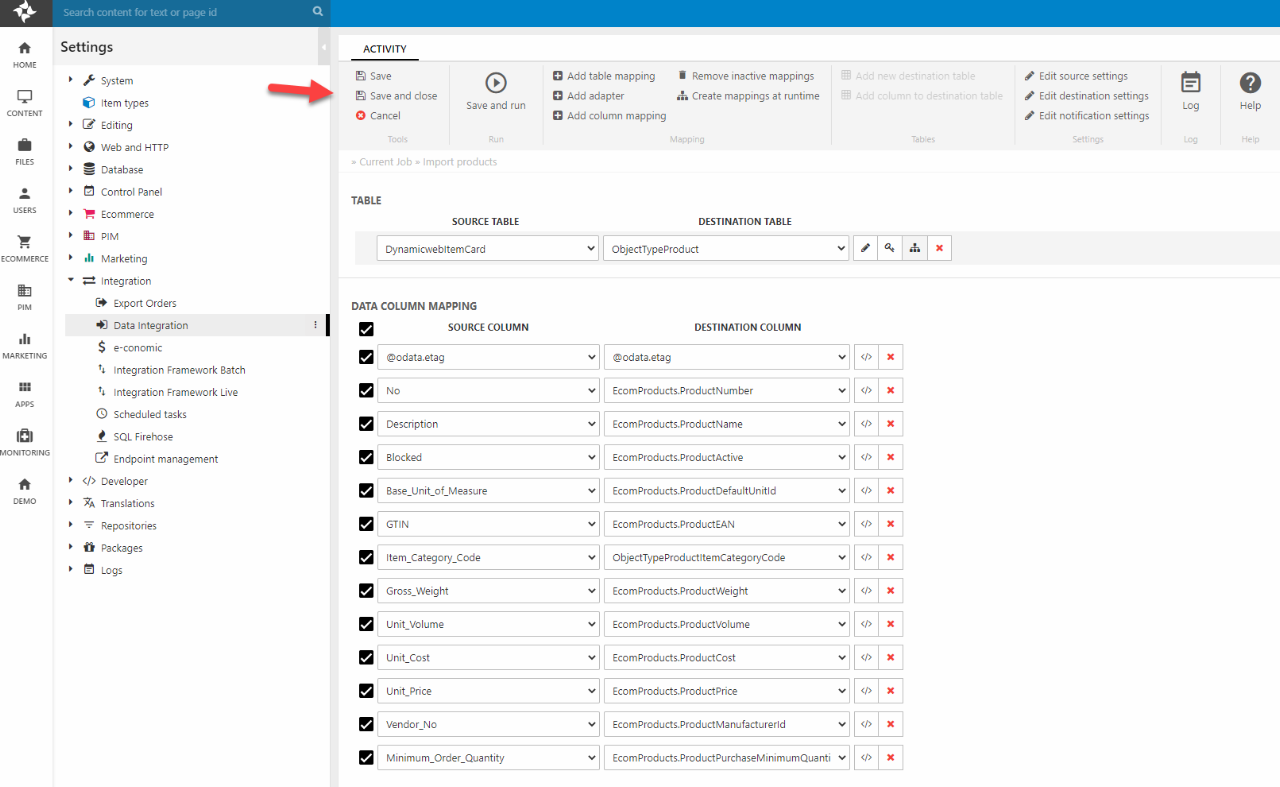Click the Help question mark icon

(x=1250, y=83)
